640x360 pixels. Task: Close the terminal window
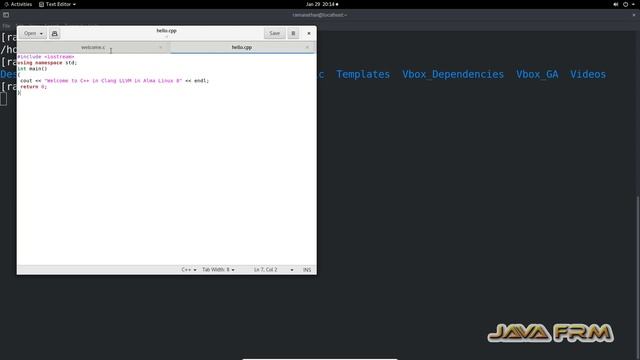point(634,15)
